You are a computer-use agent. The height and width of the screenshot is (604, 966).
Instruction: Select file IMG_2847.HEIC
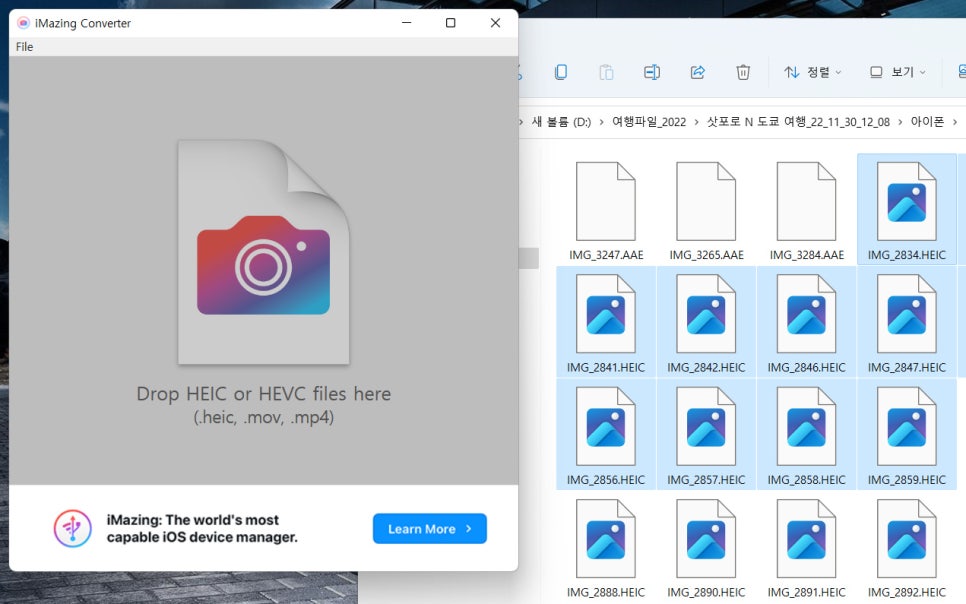(x=907, y=323)
